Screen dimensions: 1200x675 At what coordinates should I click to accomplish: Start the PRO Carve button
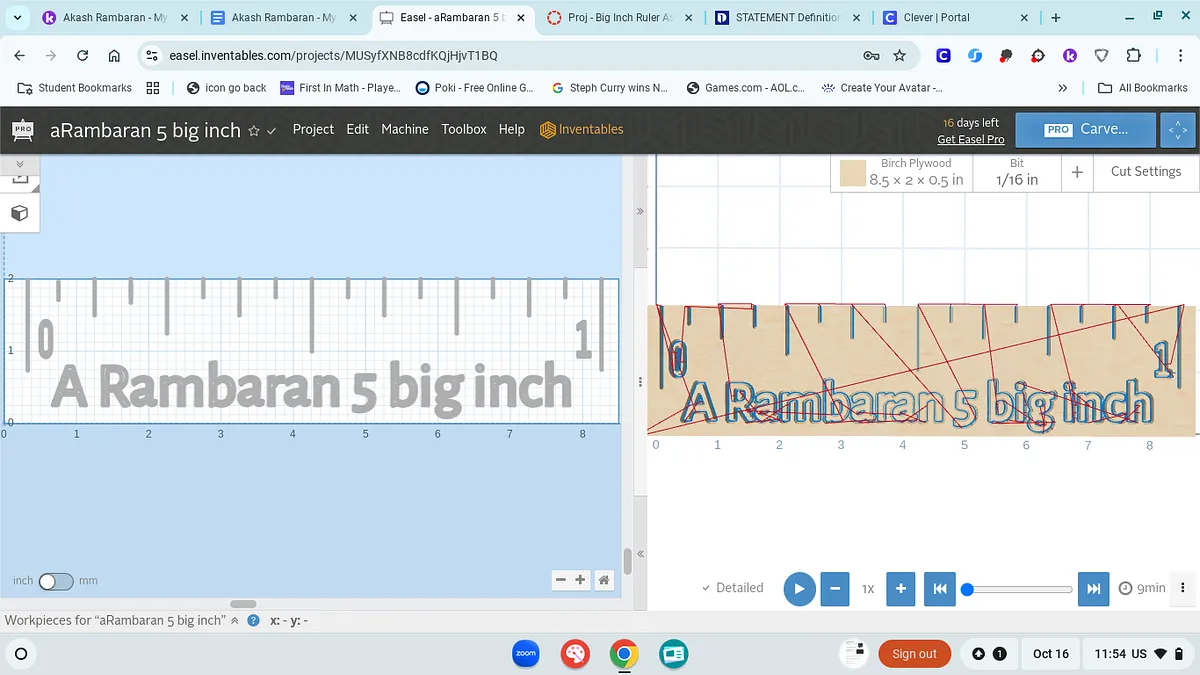point(1086,130)
